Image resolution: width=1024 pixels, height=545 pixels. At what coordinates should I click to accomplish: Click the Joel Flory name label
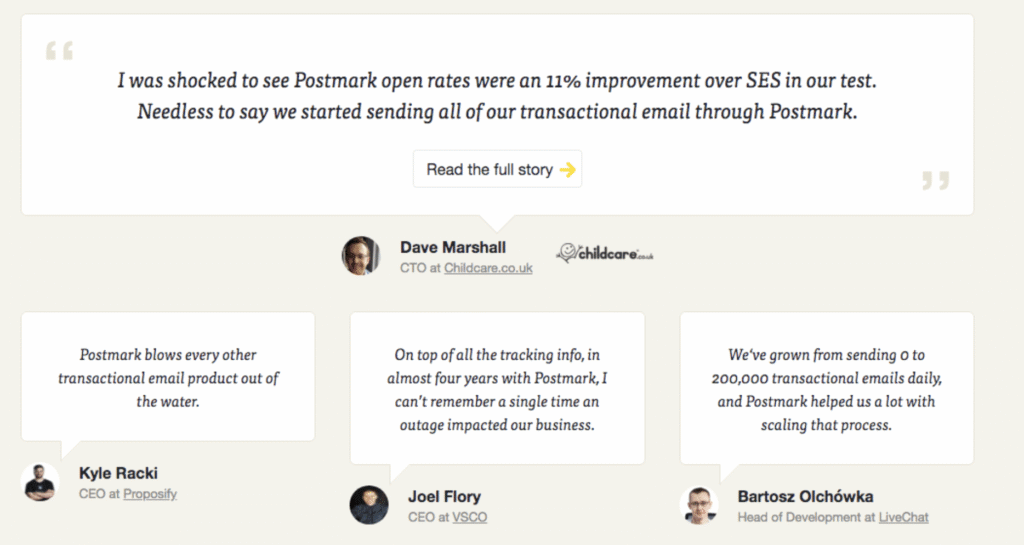point(444,497)
